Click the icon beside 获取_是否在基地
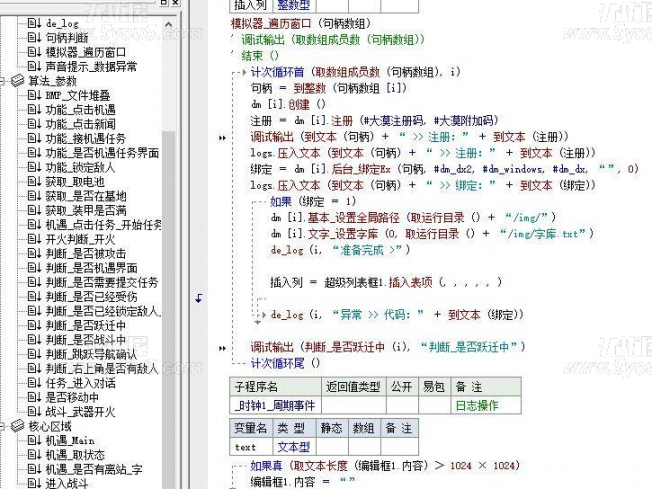Screen dimensions: 652x489 [35, 196]
